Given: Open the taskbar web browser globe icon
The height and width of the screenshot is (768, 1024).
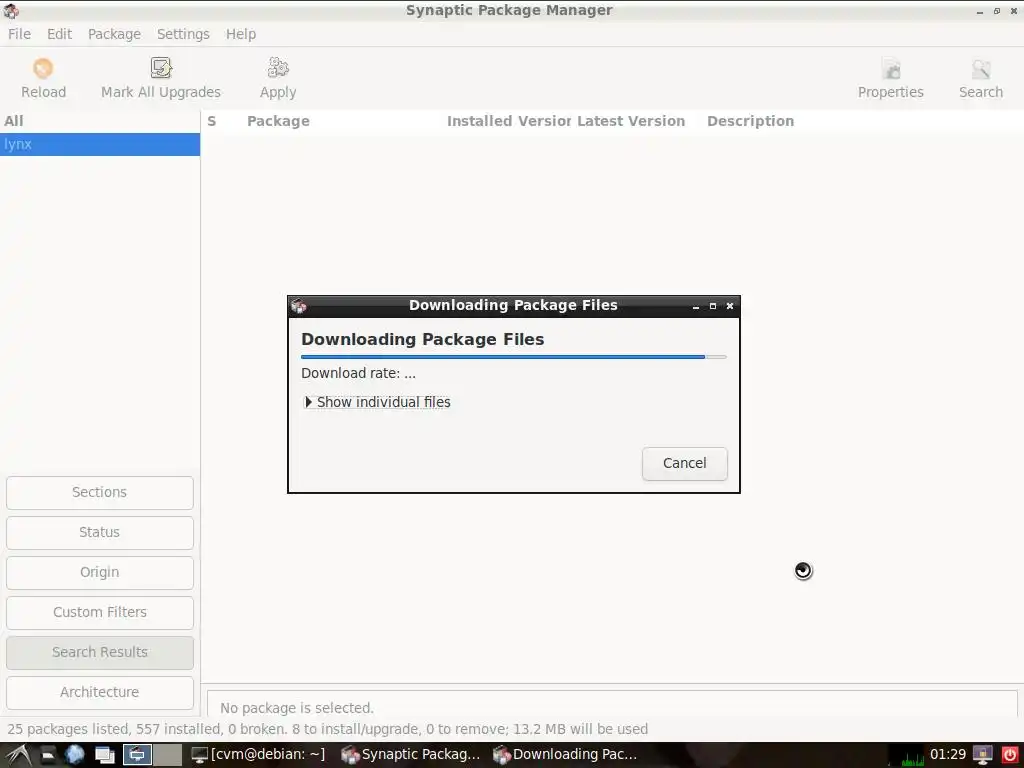Looking at the screenshot, I should click(x=75, y=754).
